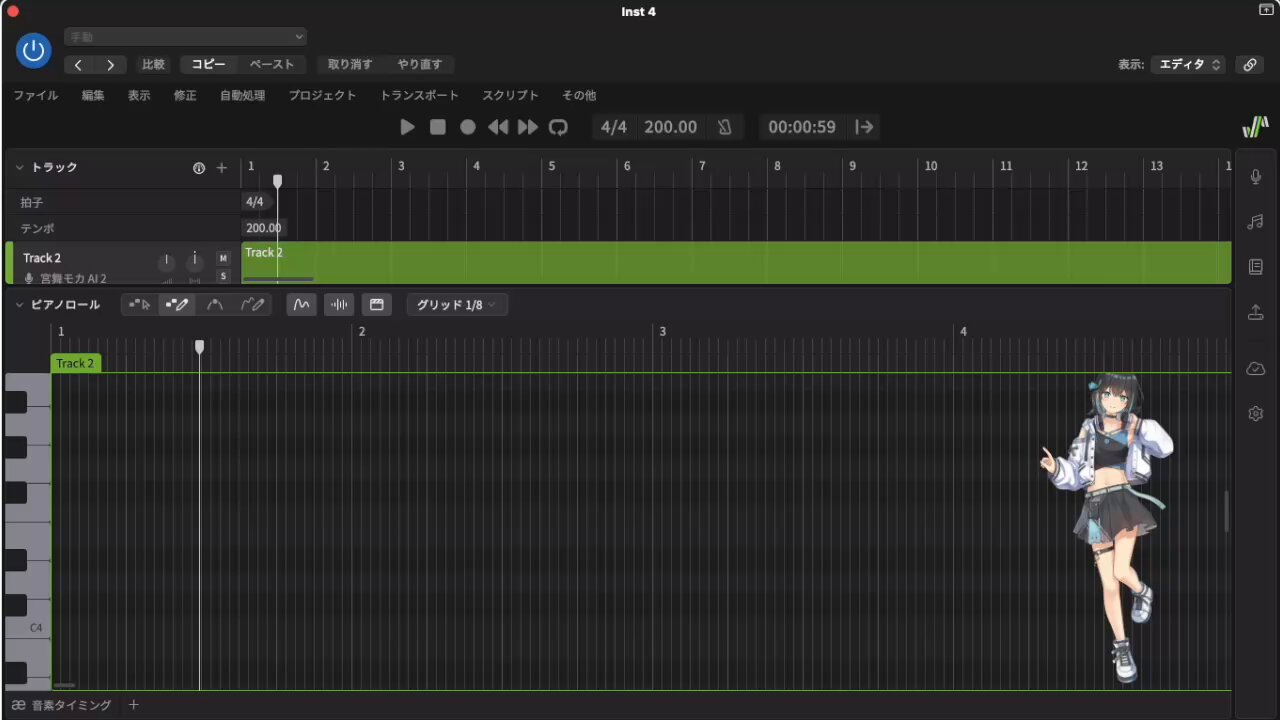Collapse the ピアノロール panel chevron
Viewport: 1280px width, 720px height.
coord(19,305)
